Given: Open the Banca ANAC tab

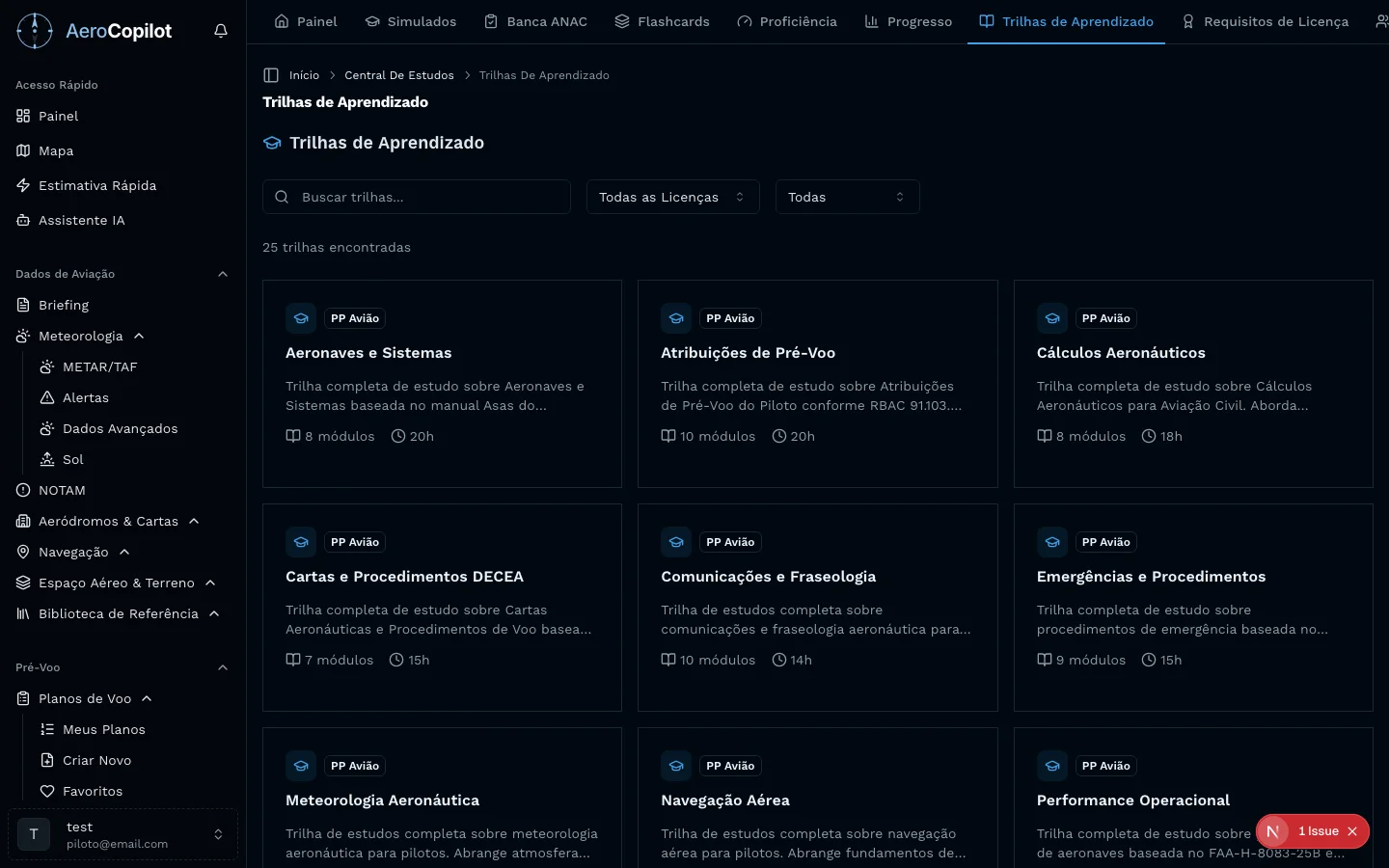Looking at the screenshot, I should [535, 20].
